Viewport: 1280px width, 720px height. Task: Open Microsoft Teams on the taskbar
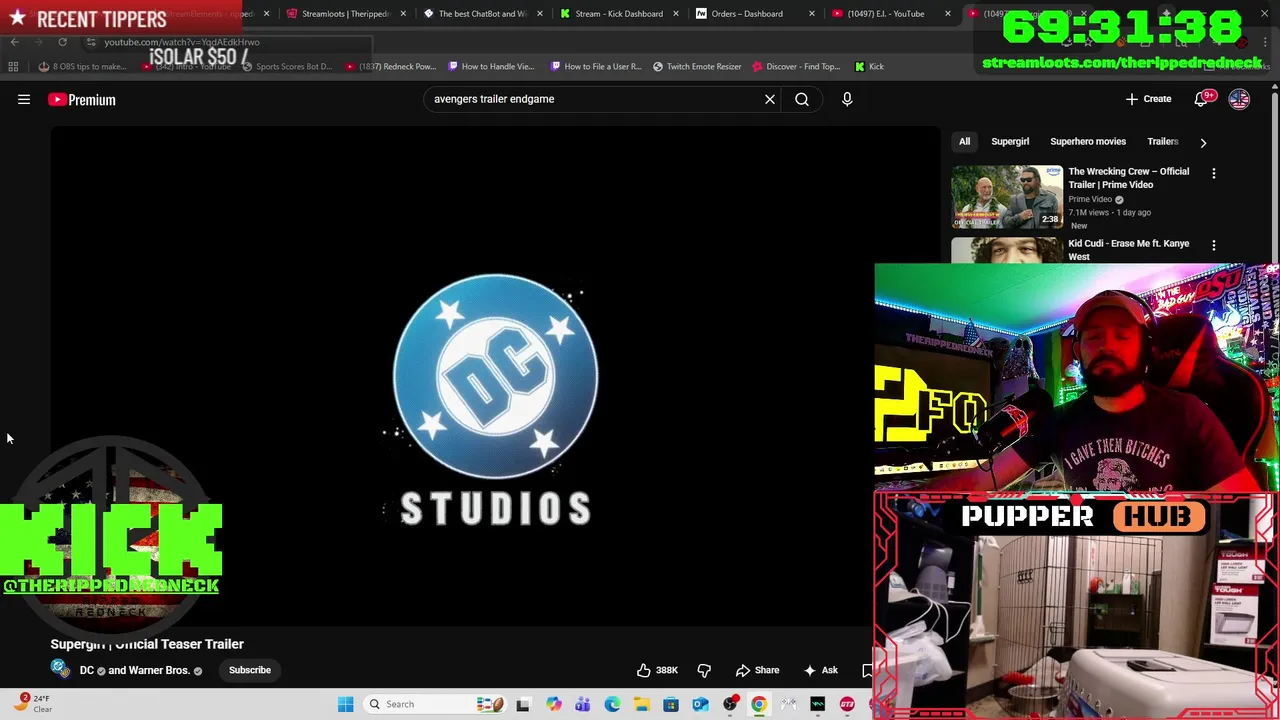pyautogui.click(x=582, y=704)
